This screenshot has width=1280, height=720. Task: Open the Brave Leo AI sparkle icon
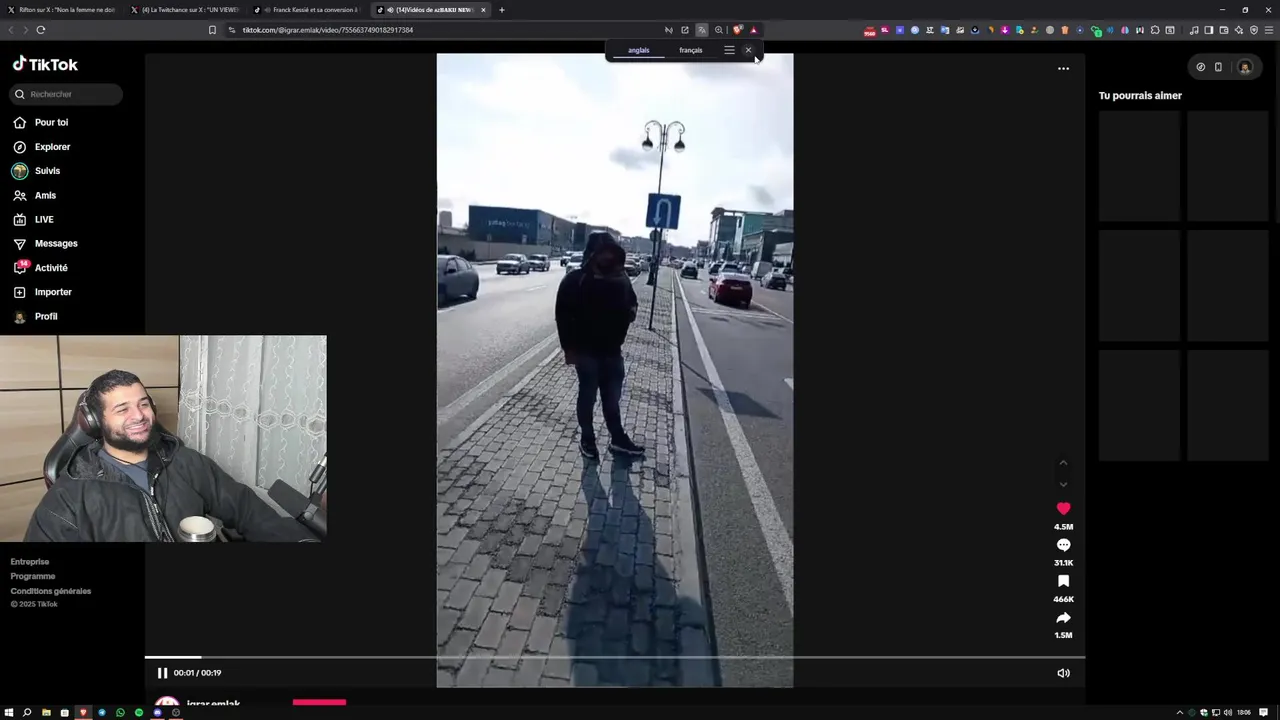[x=1238, y=30]
